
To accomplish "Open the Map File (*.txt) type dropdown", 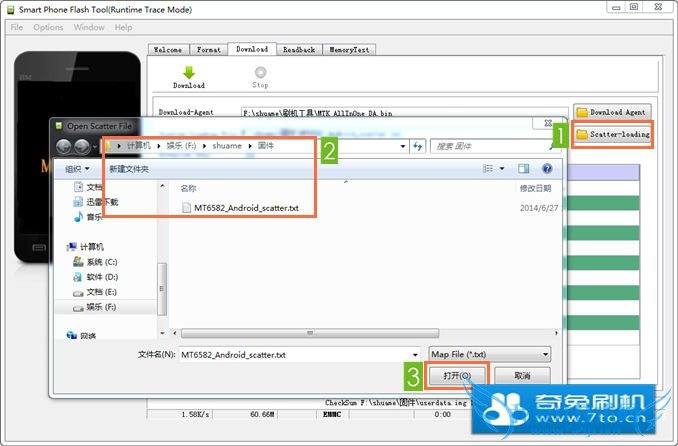I will point(489,355).
